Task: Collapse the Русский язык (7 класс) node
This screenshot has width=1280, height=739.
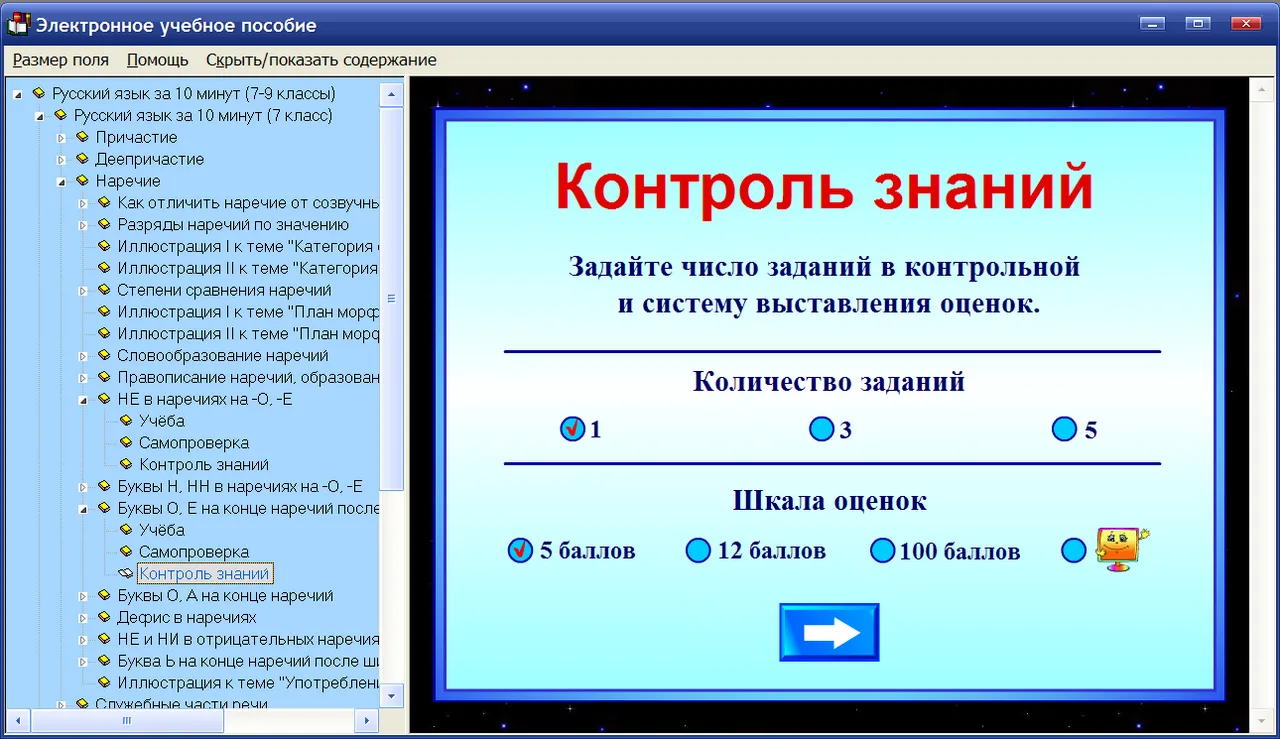Action: 40,116
